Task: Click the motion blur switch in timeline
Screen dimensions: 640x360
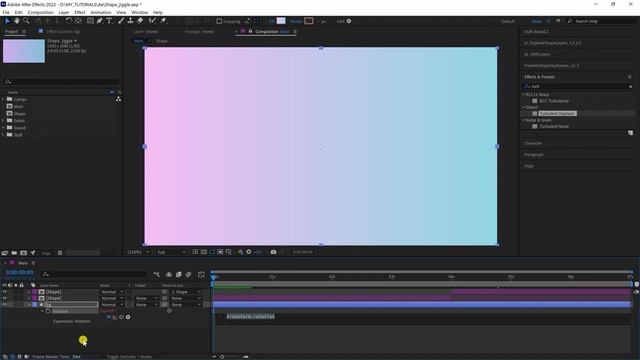Action: tap(189, 275)
